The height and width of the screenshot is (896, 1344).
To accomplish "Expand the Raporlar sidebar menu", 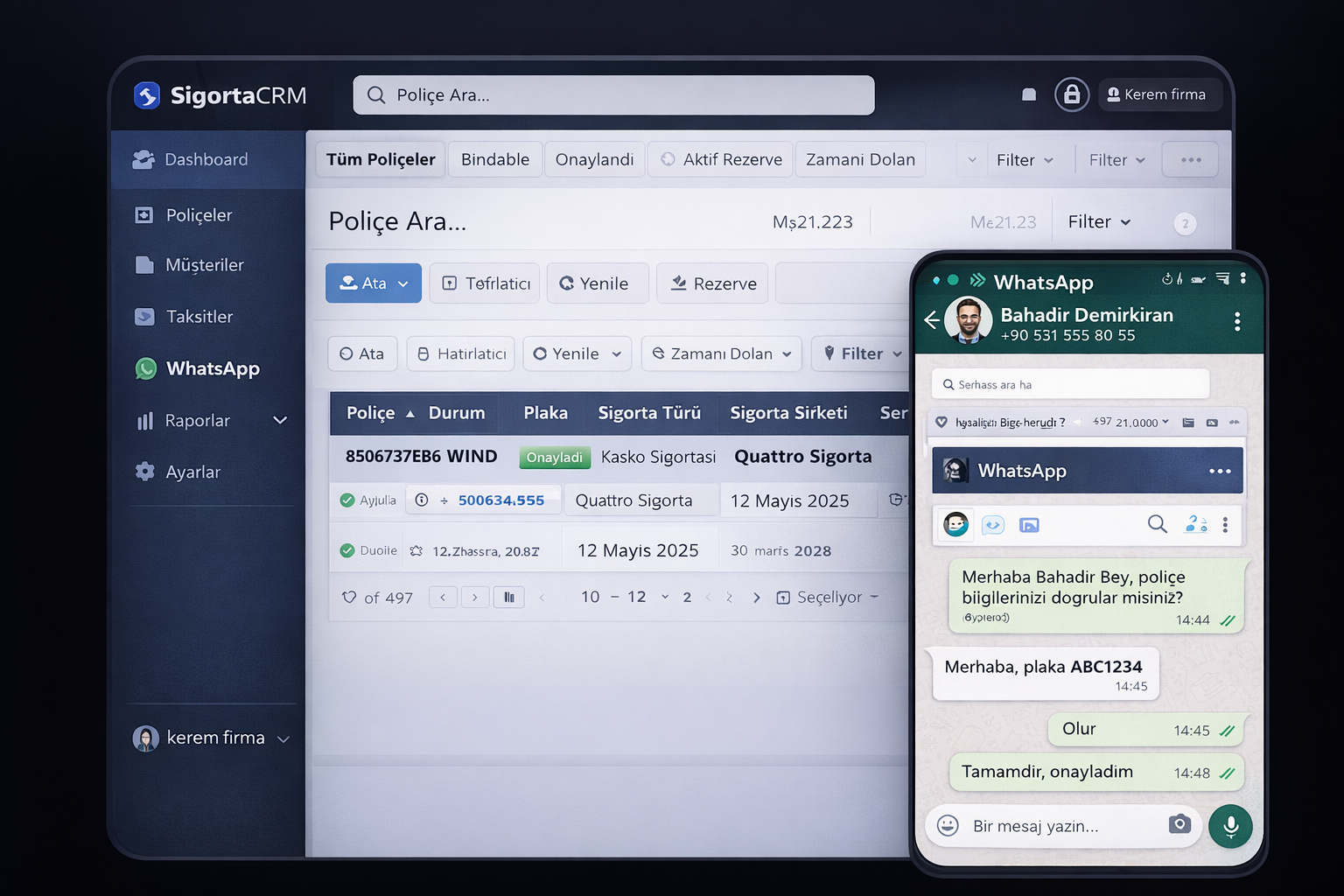I will [280, 420].
